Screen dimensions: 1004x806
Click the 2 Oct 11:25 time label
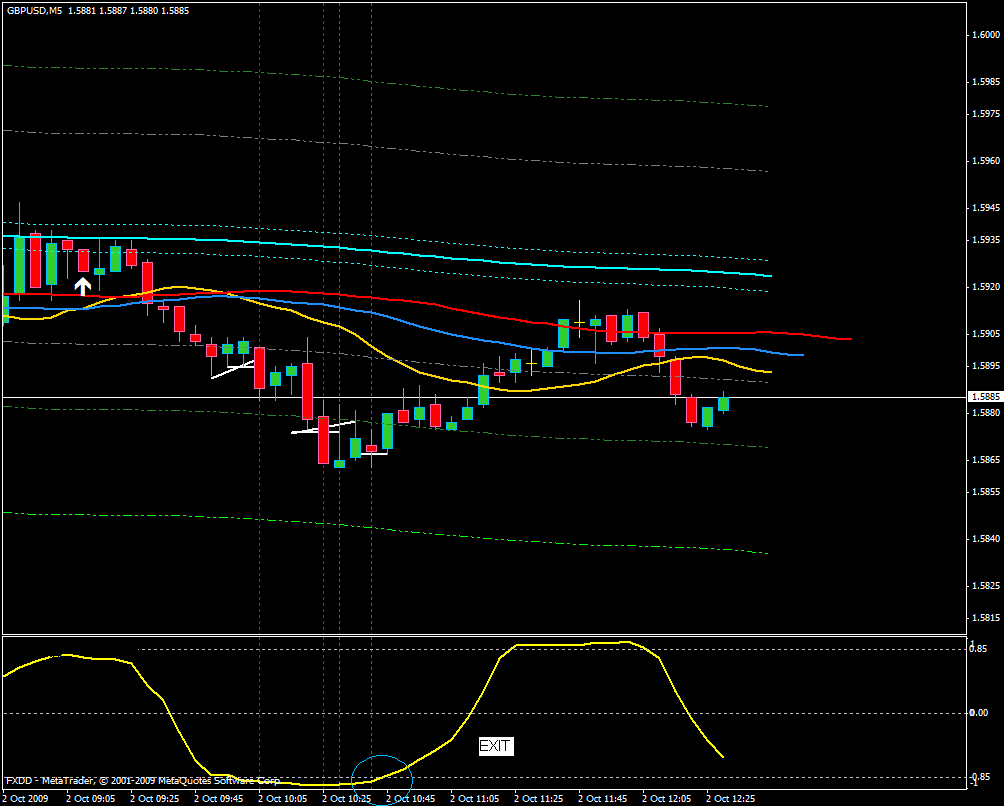pyautogui.click(x=539, y=799)
